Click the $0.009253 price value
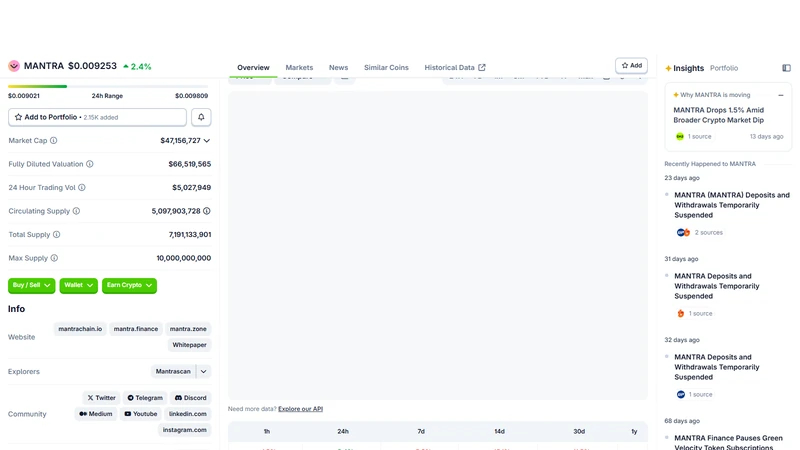 pyautogui.click(x=92, y=66)
